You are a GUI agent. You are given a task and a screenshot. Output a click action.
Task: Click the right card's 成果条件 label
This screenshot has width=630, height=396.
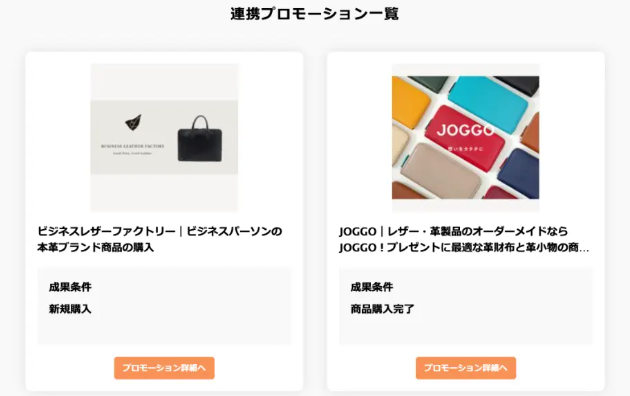click(372, 287)
